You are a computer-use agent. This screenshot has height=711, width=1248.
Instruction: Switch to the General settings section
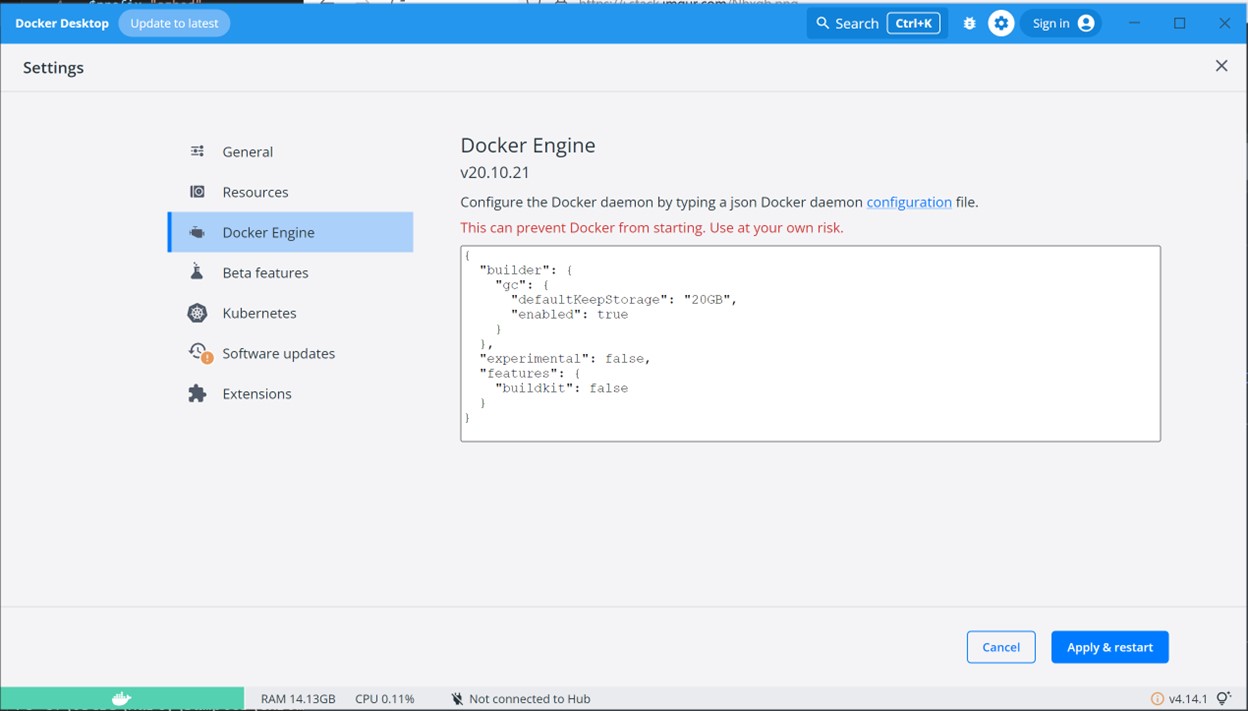point(247,151)
